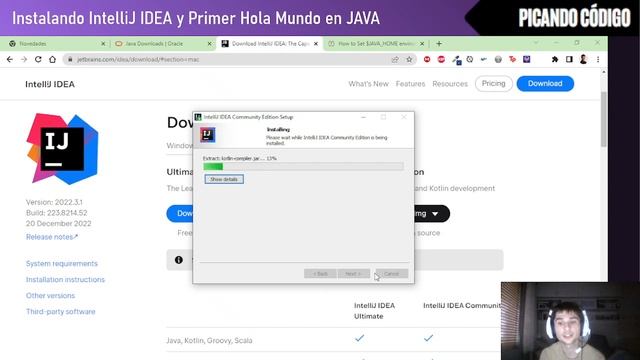Open the Other versions link
The image size is (640, 360).
tap(50, 296)
